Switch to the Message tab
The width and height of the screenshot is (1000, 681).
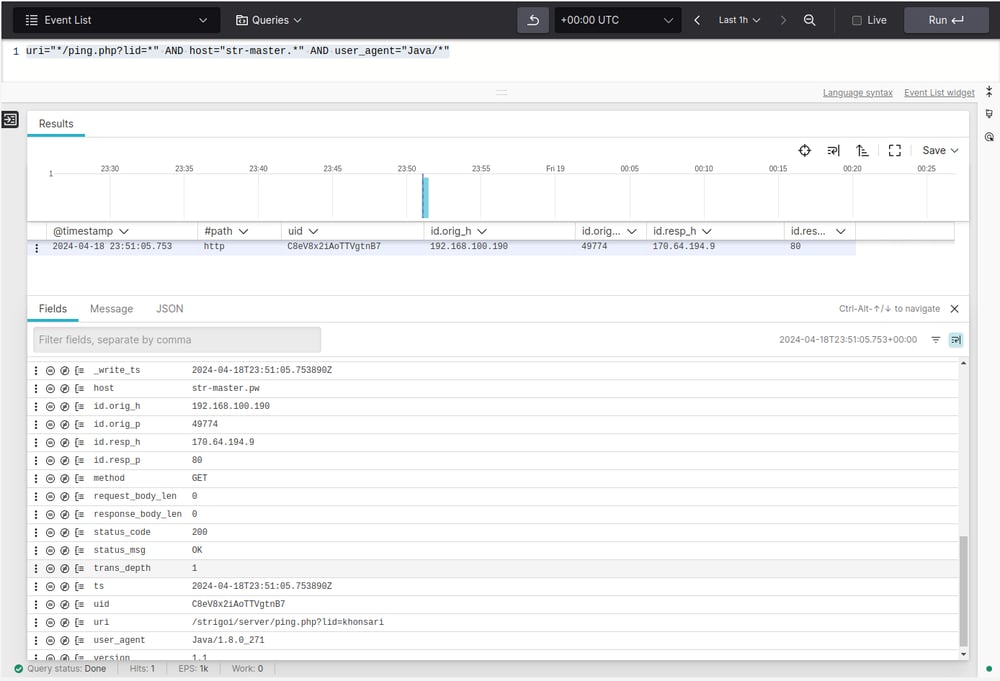[111, 309]
